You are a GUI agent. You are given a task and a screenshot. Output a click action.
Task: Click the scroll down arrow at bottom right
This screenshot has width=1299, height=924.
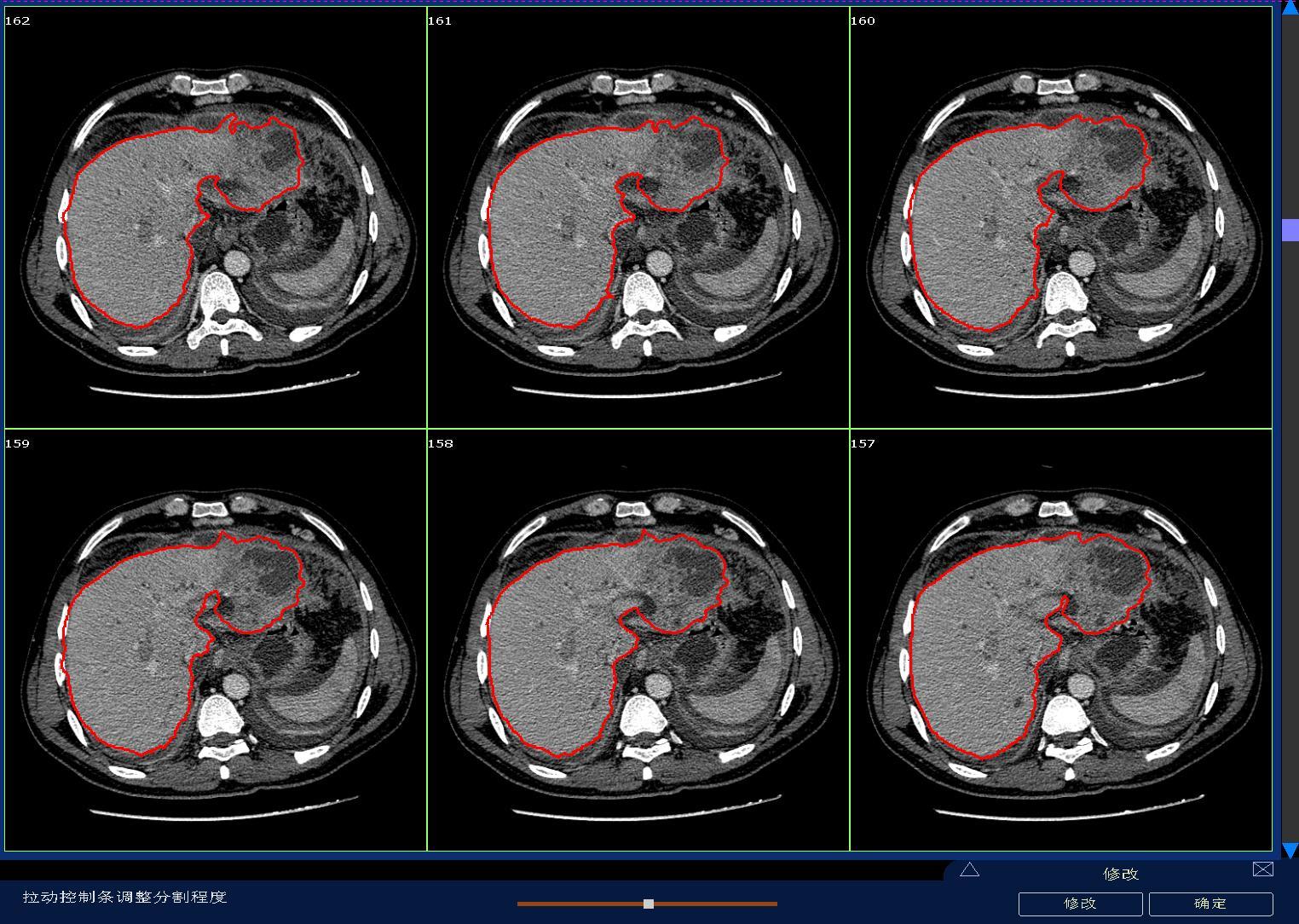(x=1290, y=849)
